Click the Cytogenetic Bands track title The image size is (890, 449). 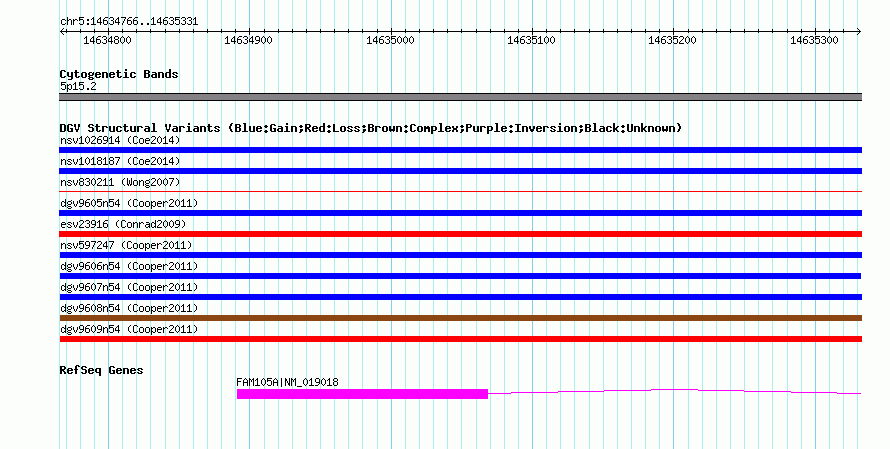pos(119,74)
